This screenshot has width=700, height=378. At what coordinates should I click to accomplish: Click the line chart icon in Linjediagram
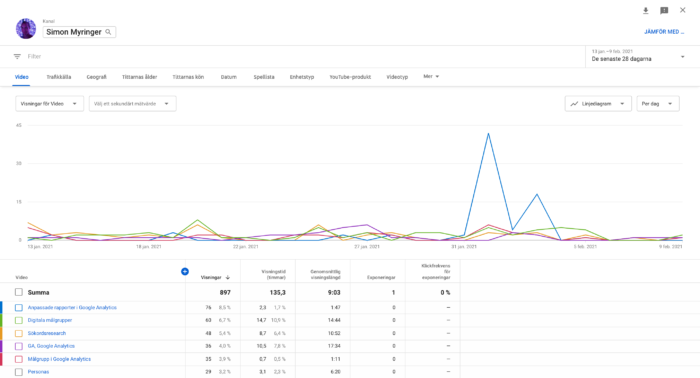coord(574,104)
